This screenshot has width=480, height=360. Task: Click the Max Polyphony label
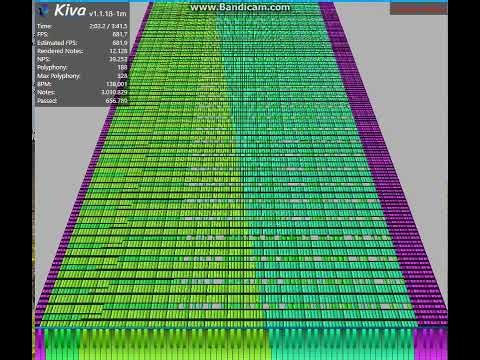click(x=59, y=76)
